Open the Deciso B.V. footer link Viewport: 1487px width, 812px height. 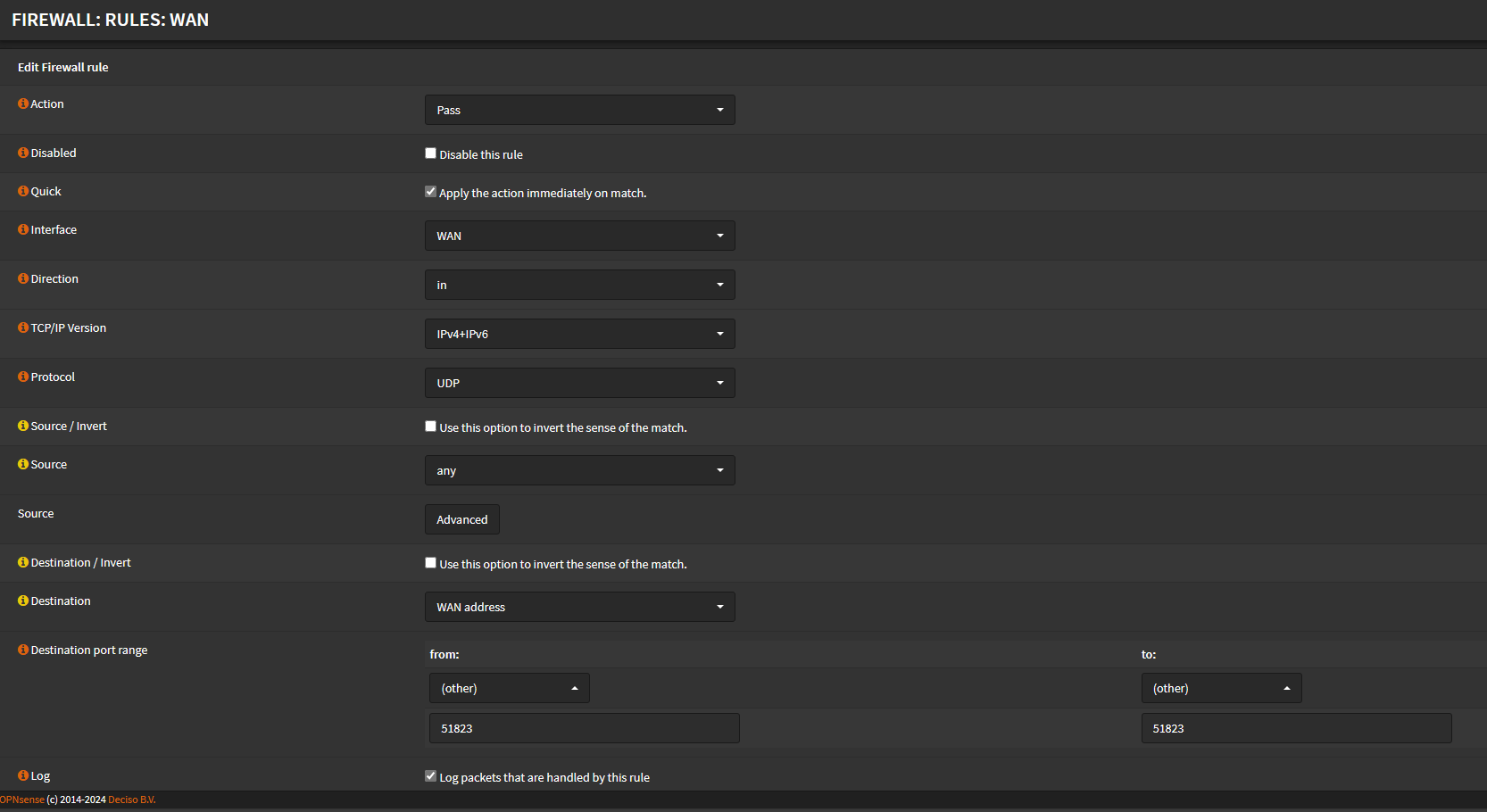click(132, 800)
